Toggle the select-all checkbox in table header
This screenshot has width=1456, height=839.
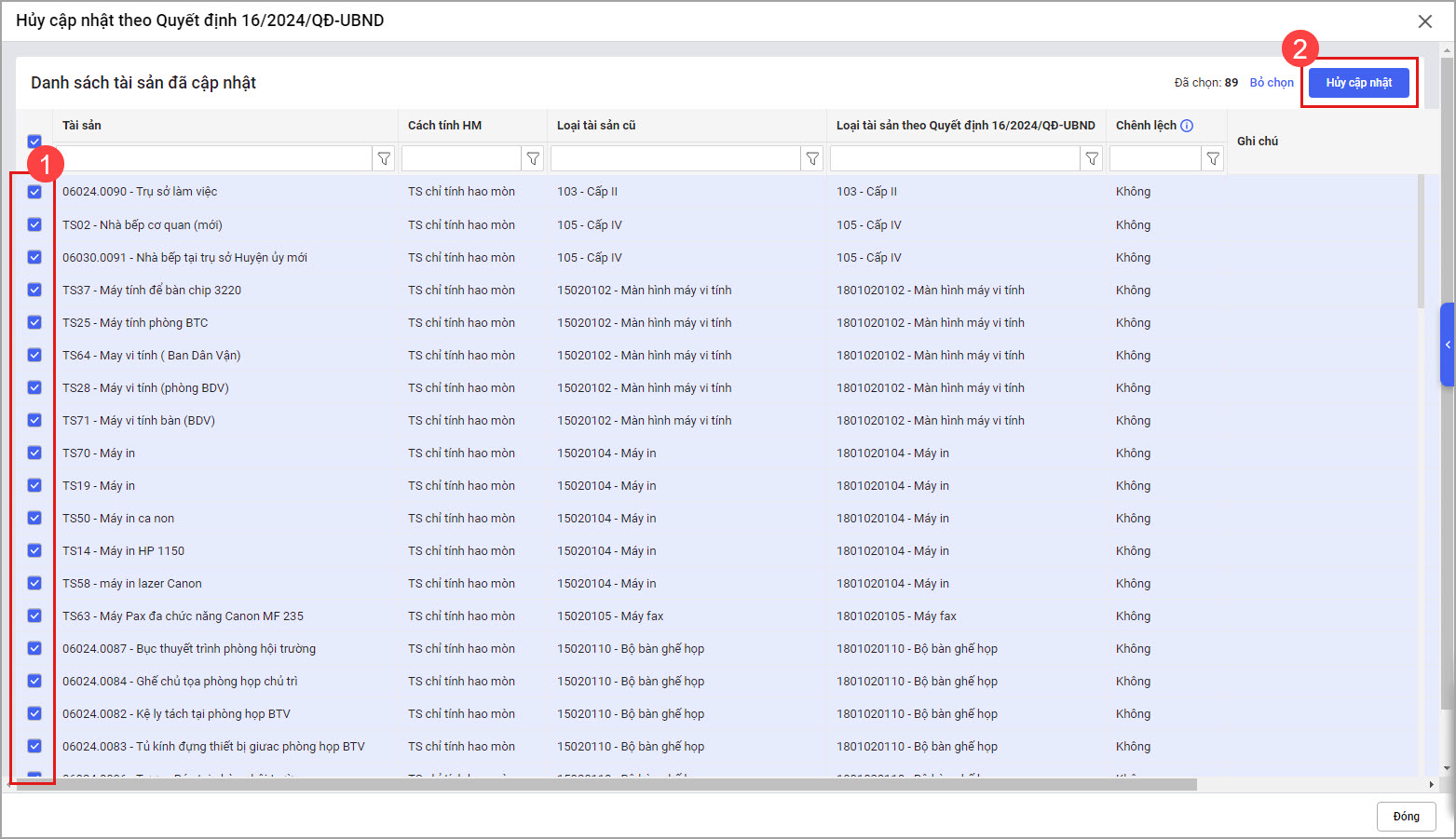(x=34, y=142)
